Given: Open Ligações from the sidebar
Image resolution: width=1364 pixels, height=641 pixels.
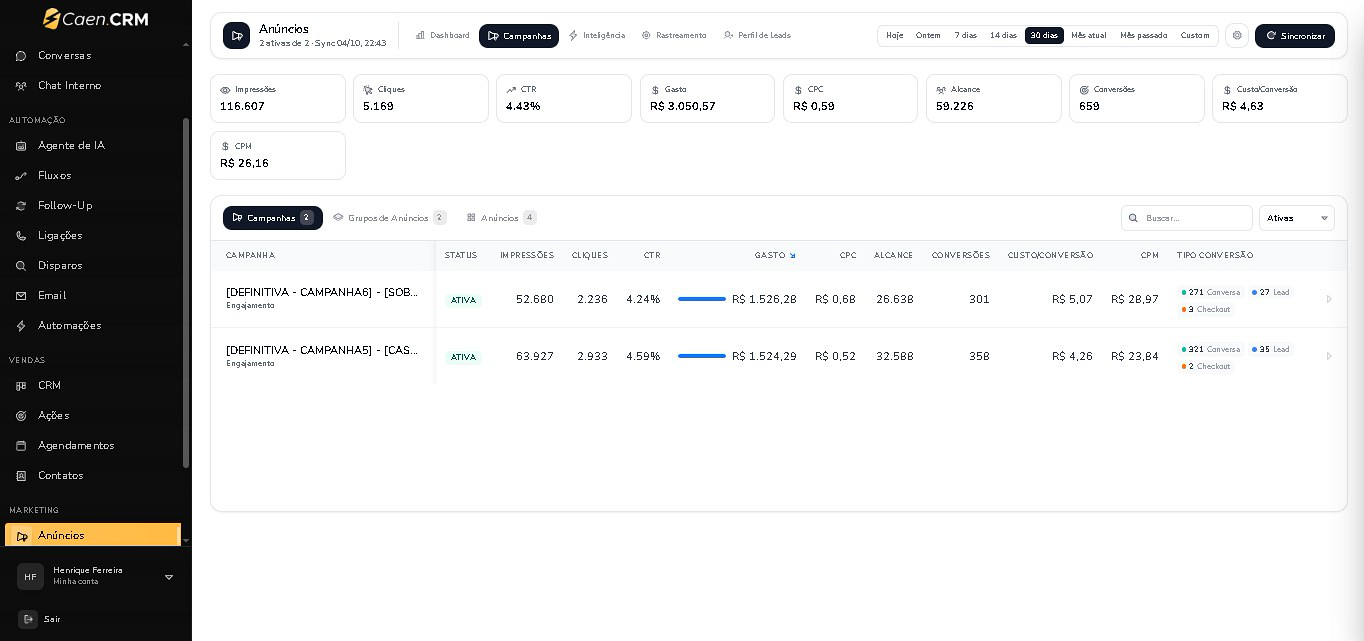Looking at the screenshot, I should point(60,236).
